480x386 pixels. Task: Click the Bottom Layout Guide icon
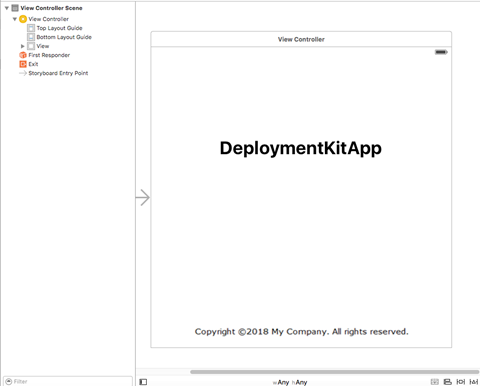click(31, 37)
